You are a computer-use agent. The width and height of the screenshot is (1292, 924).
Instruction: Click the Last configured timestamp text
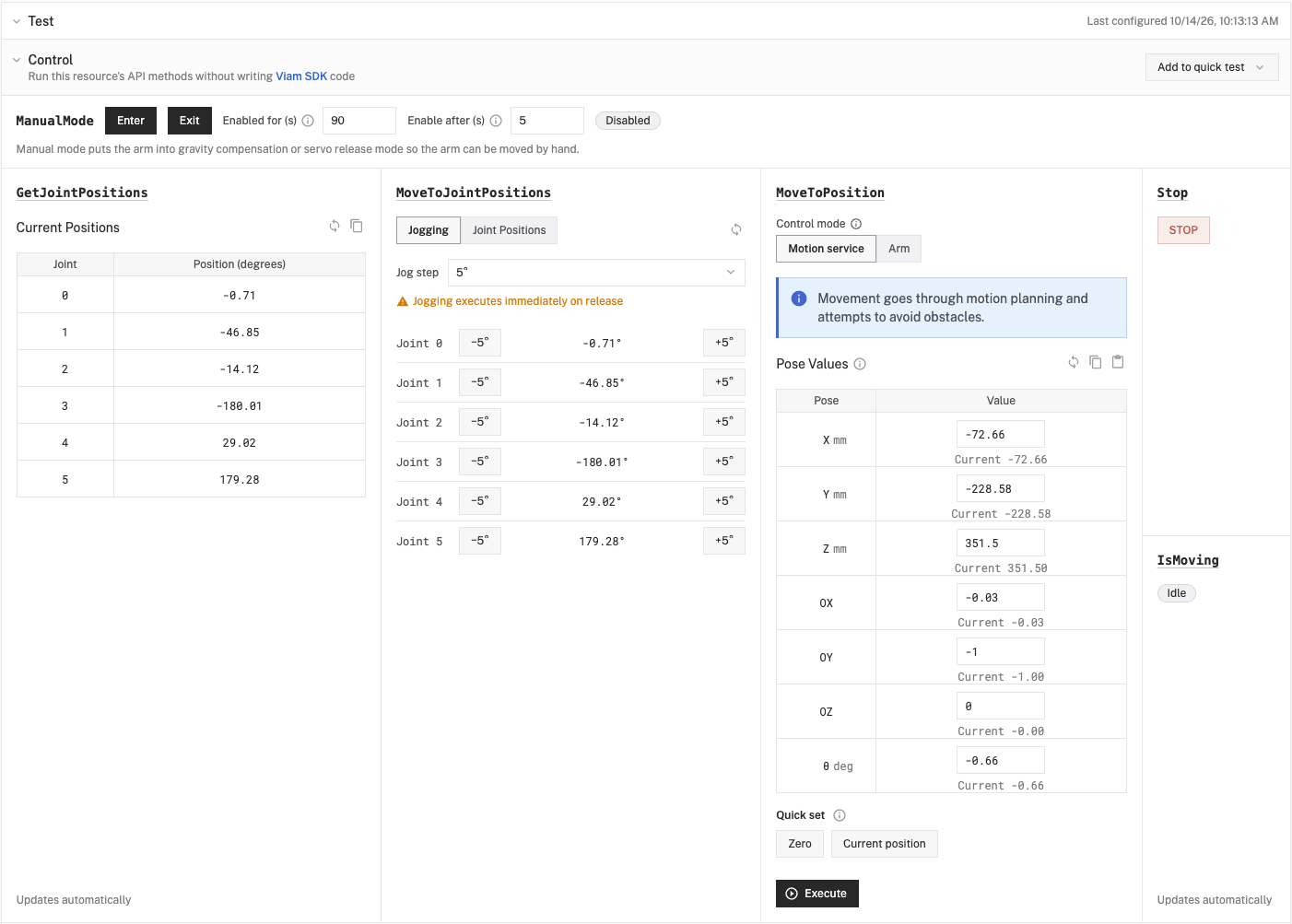(x=1182, y=21)
